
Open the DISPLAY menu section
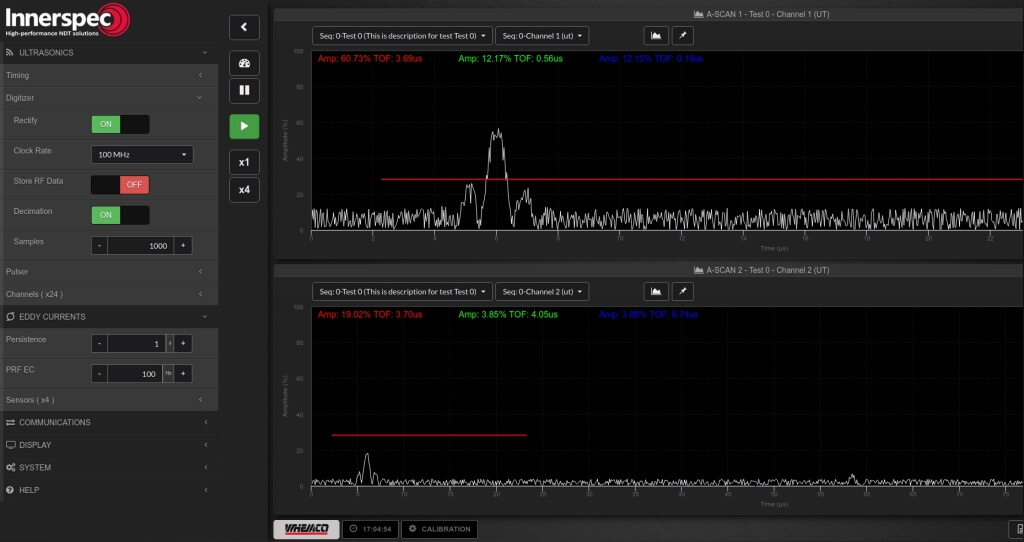pos(109,445)
